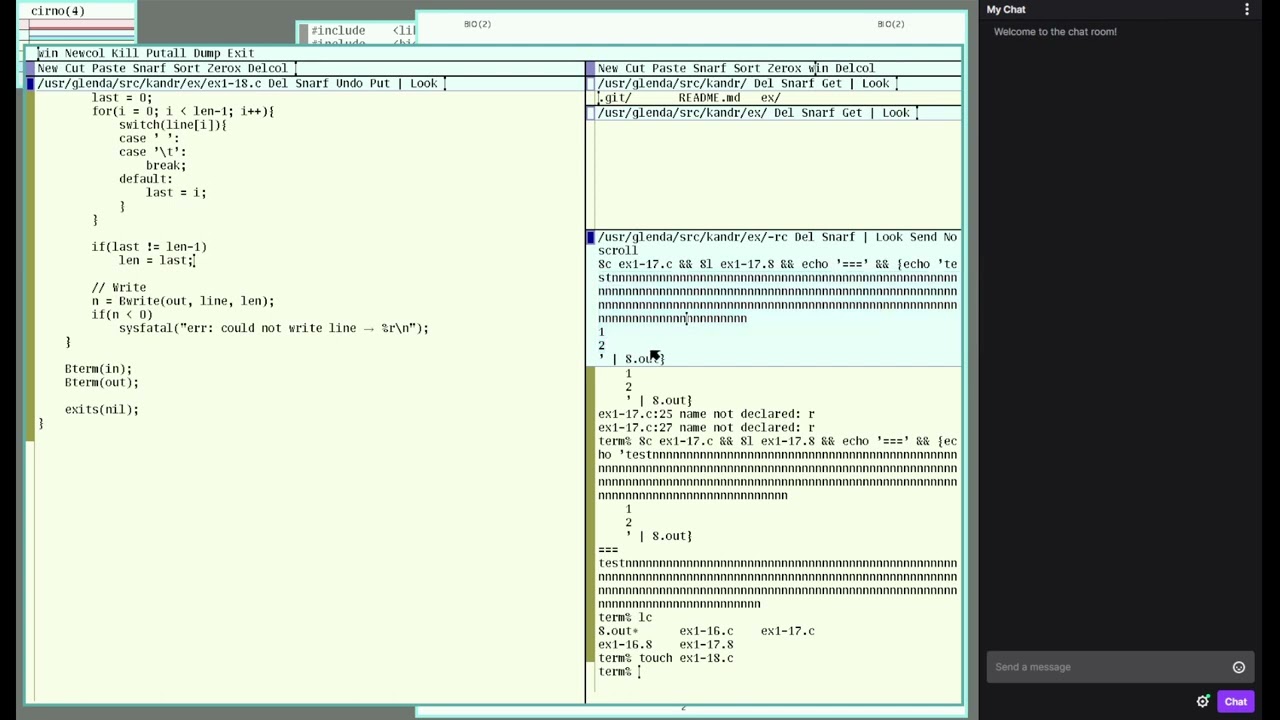
Task: Click the cirno(4) window label
Action: [58, 11]
